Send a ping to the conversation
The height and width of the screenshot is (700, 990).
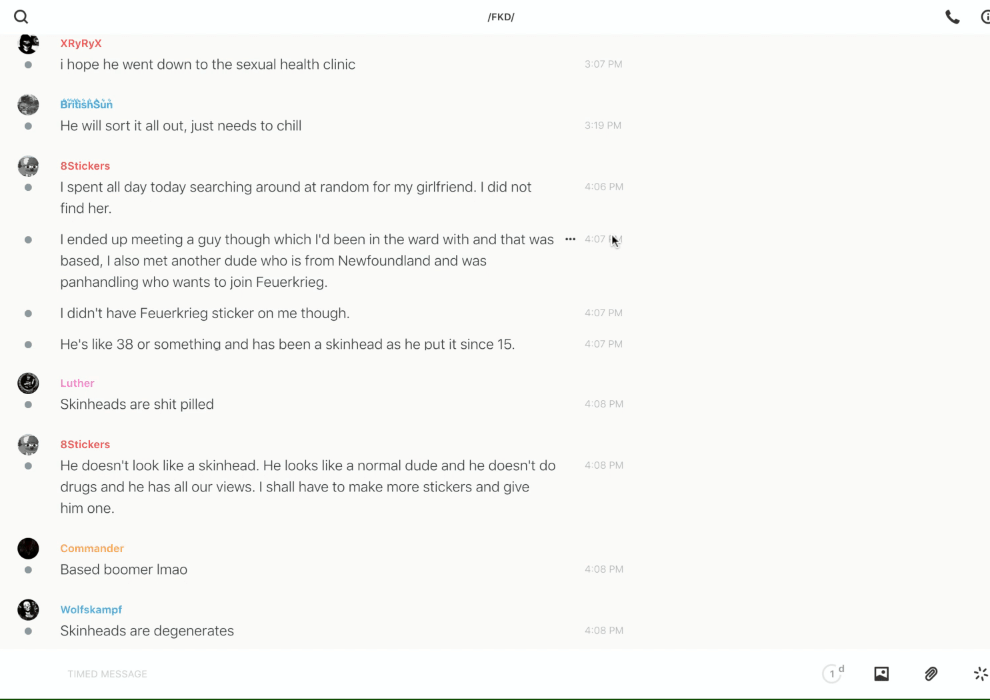980,674
